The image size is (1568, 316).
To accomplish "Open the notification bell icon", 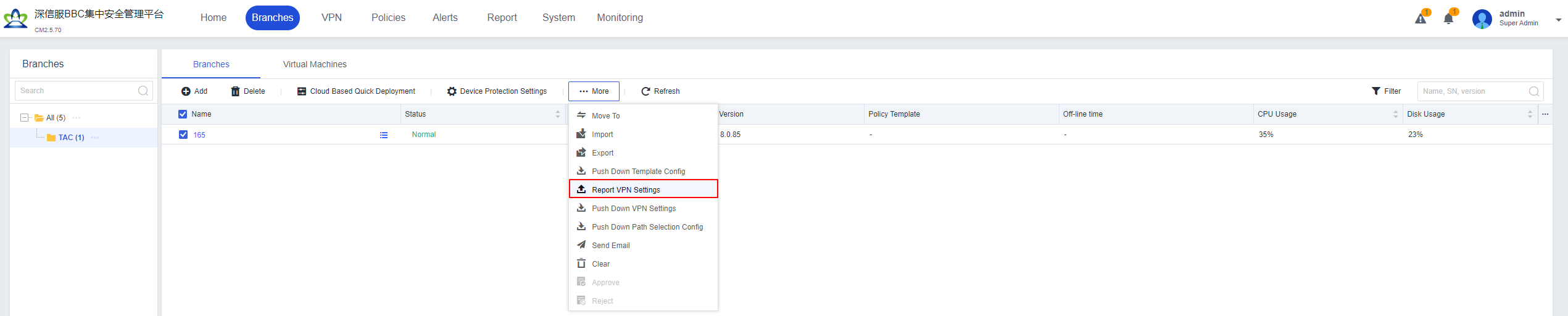I will point(1448,19).
